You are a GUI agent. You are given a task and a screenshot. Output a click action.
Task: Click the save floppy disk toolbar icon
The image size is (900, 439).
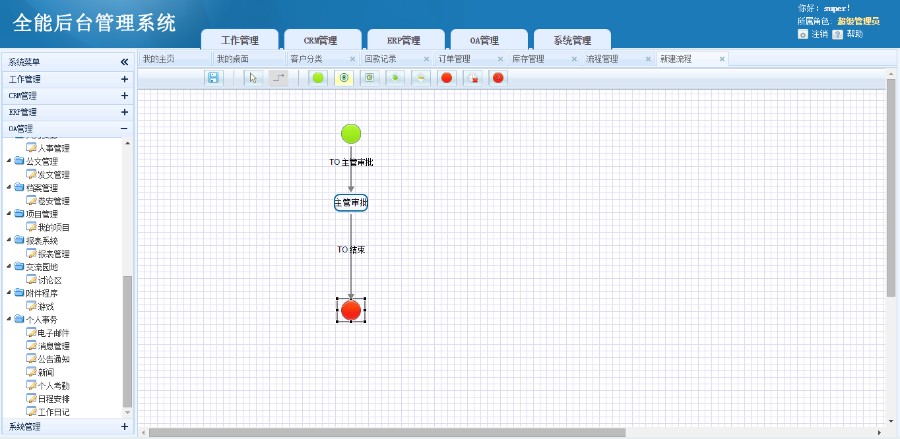click(x=214, y=78)
